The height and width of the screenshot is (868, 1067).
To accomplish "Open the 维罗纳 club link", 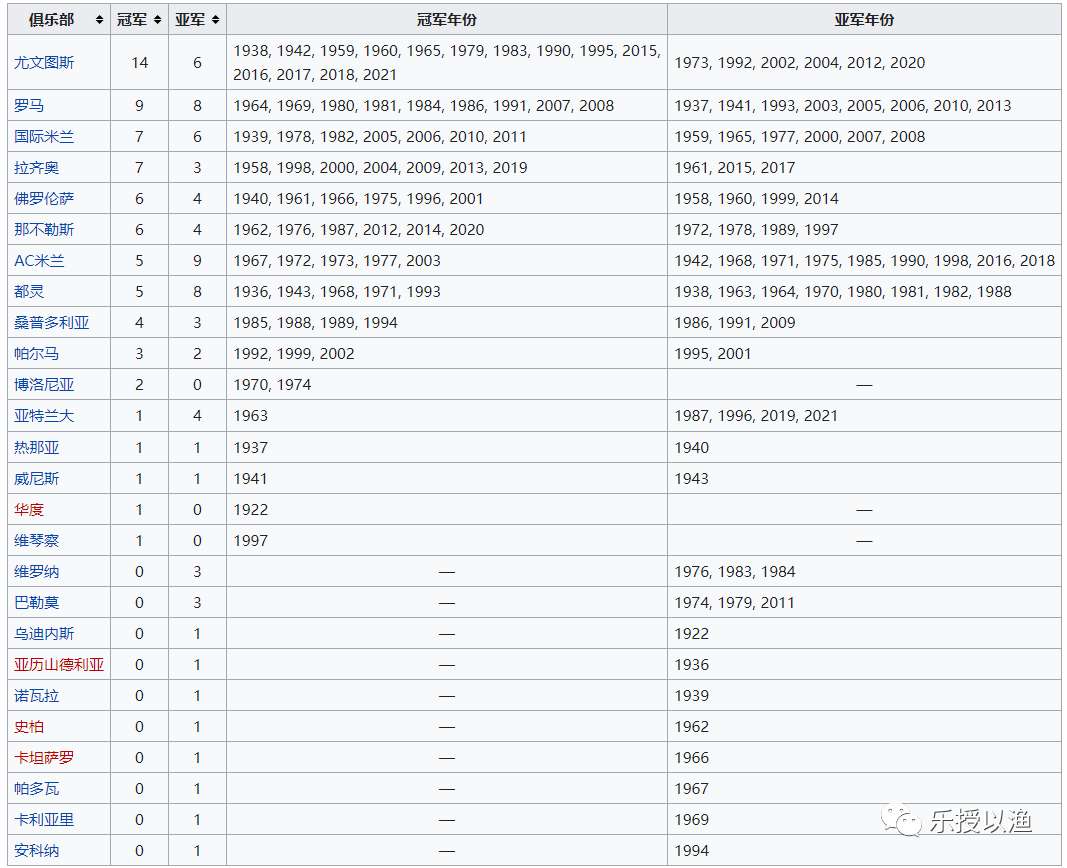I will coord(37,571).
